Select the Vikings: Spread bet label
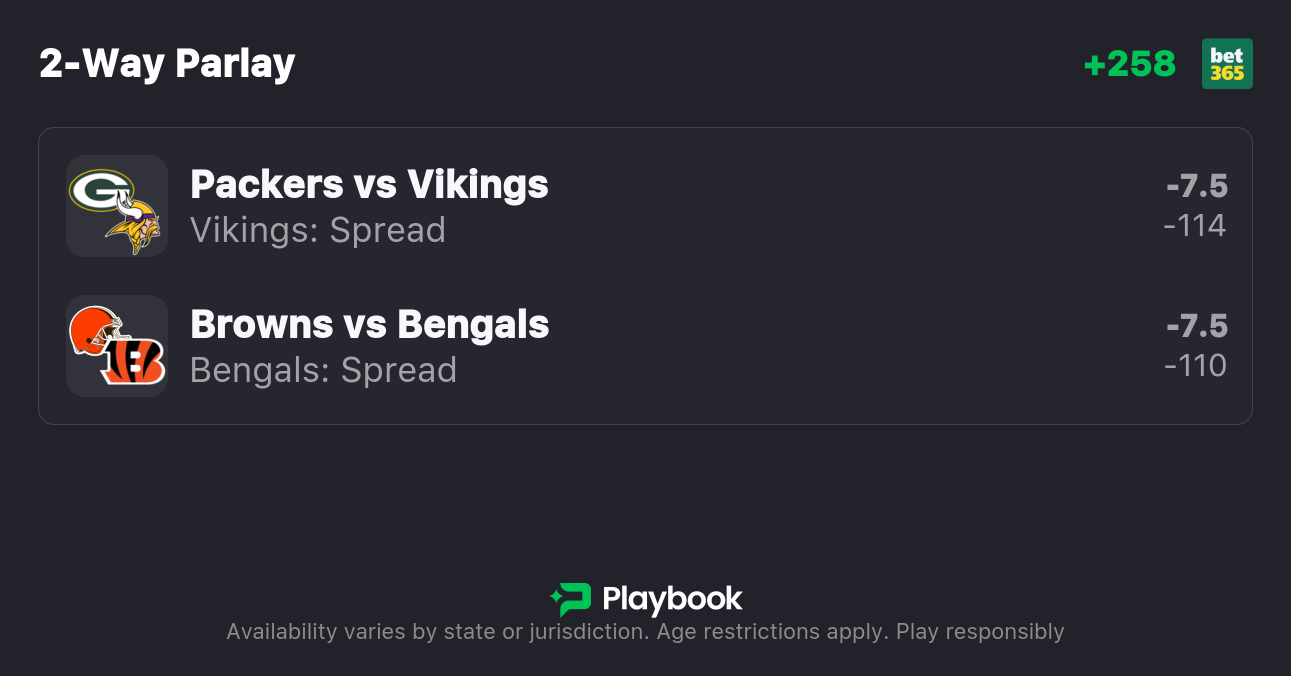Viewport: 1291px width, 676px height. pyautogui.click(x=318, y=230)
